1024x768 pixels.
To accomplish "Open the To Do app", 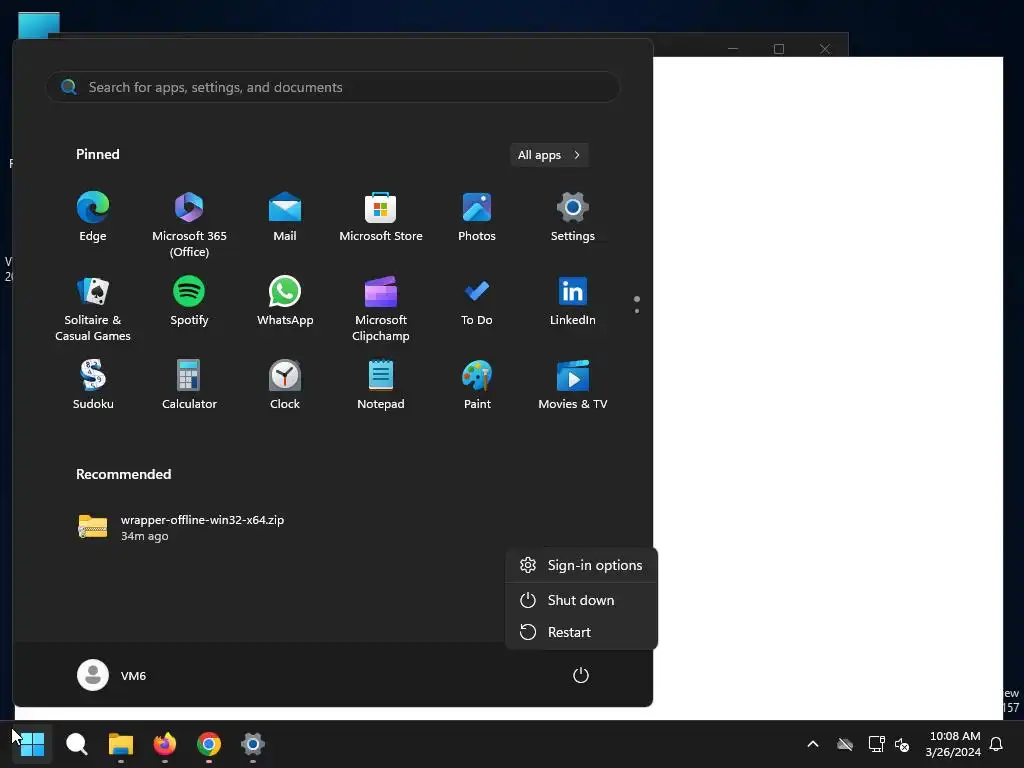I will click(477, 301).
